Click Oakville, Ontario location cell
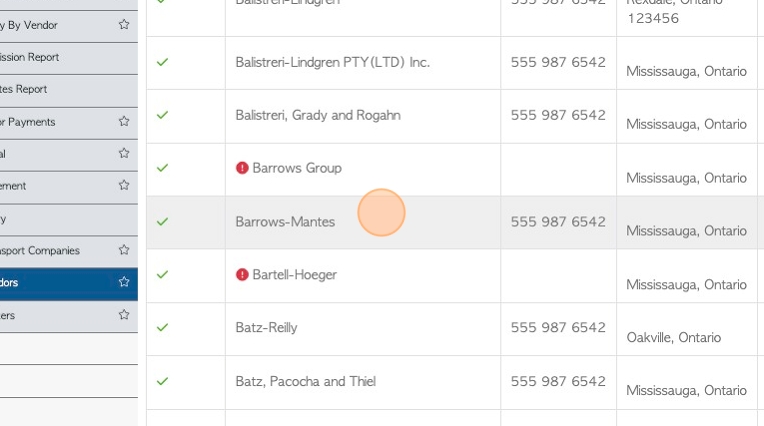 point(673,337)
